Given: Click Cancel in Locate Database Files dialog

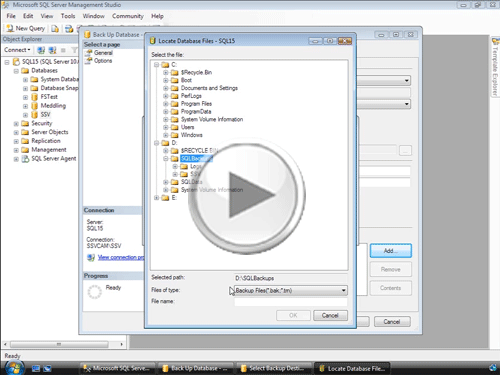Looking at the screenshot, I should tap(330, 315).
